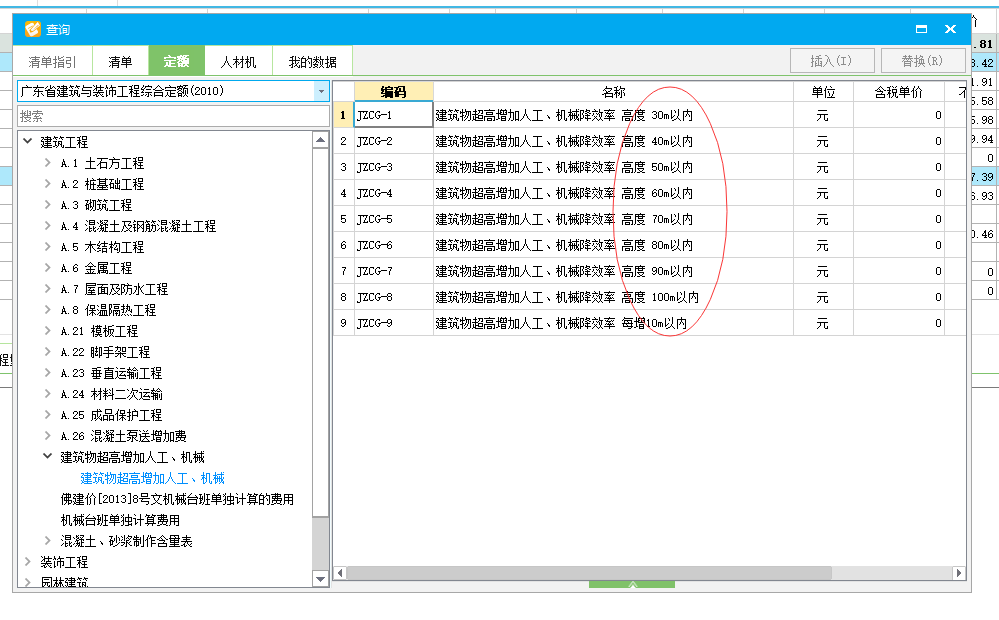Expand the A.2 桩基础工程 node
Viewport: 999px width, 620px height.
(48, 184)
